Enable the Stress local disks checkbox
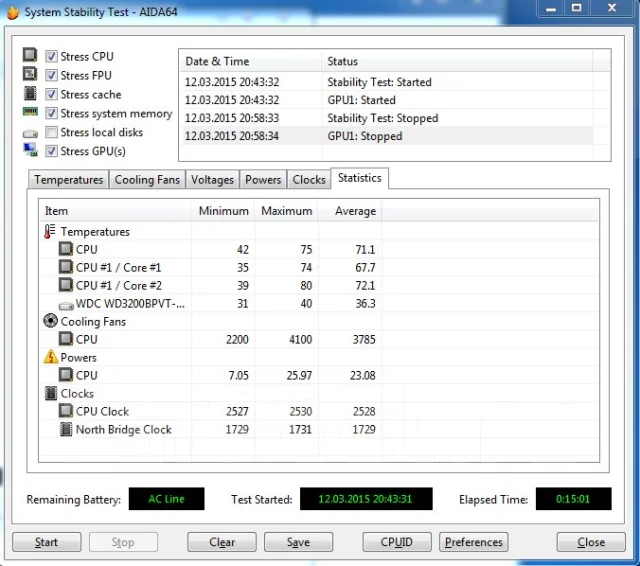640x566 pixels. click(51, 132)
